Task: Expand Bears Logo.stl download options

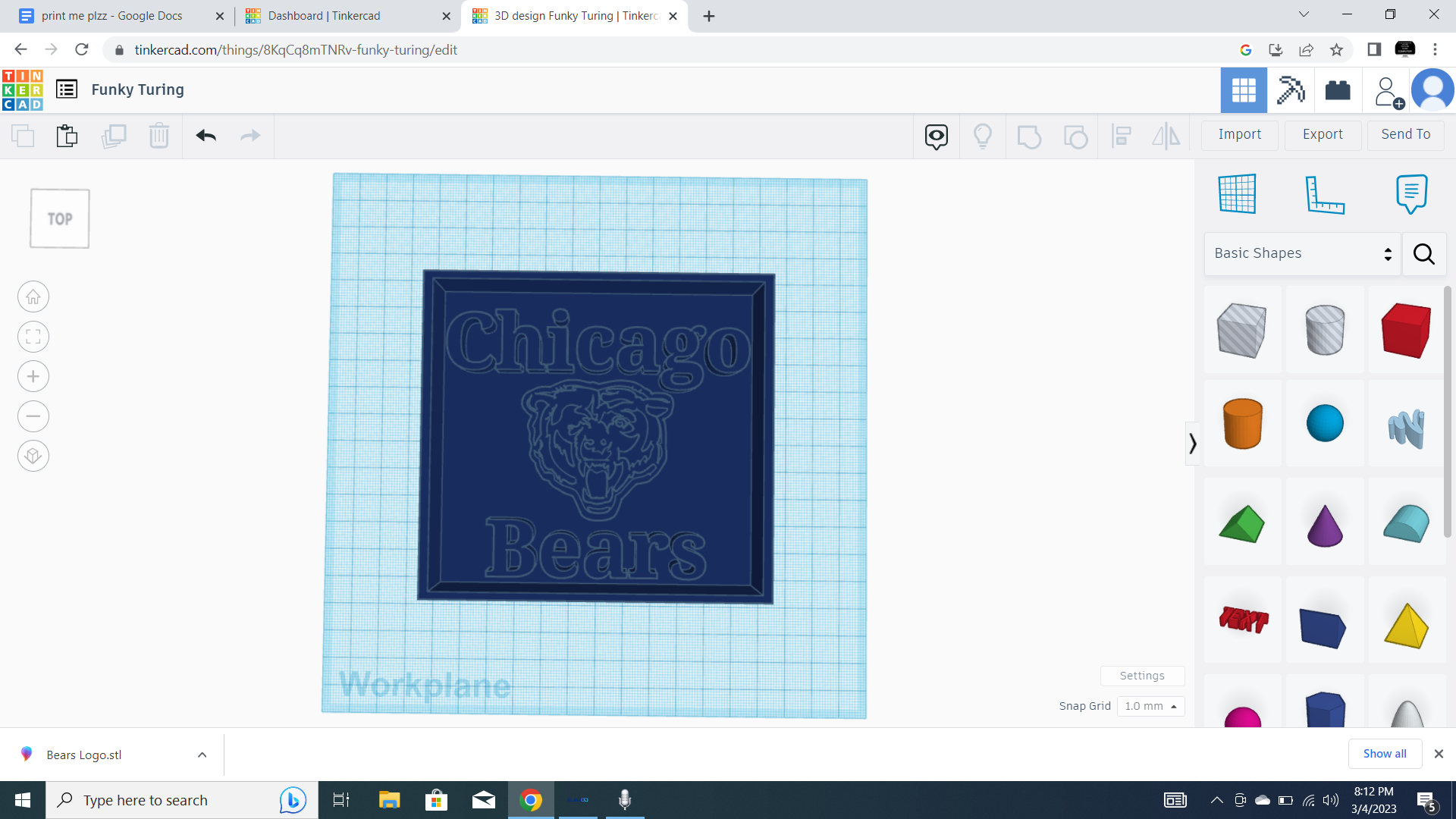Action: tap(202, 755)
